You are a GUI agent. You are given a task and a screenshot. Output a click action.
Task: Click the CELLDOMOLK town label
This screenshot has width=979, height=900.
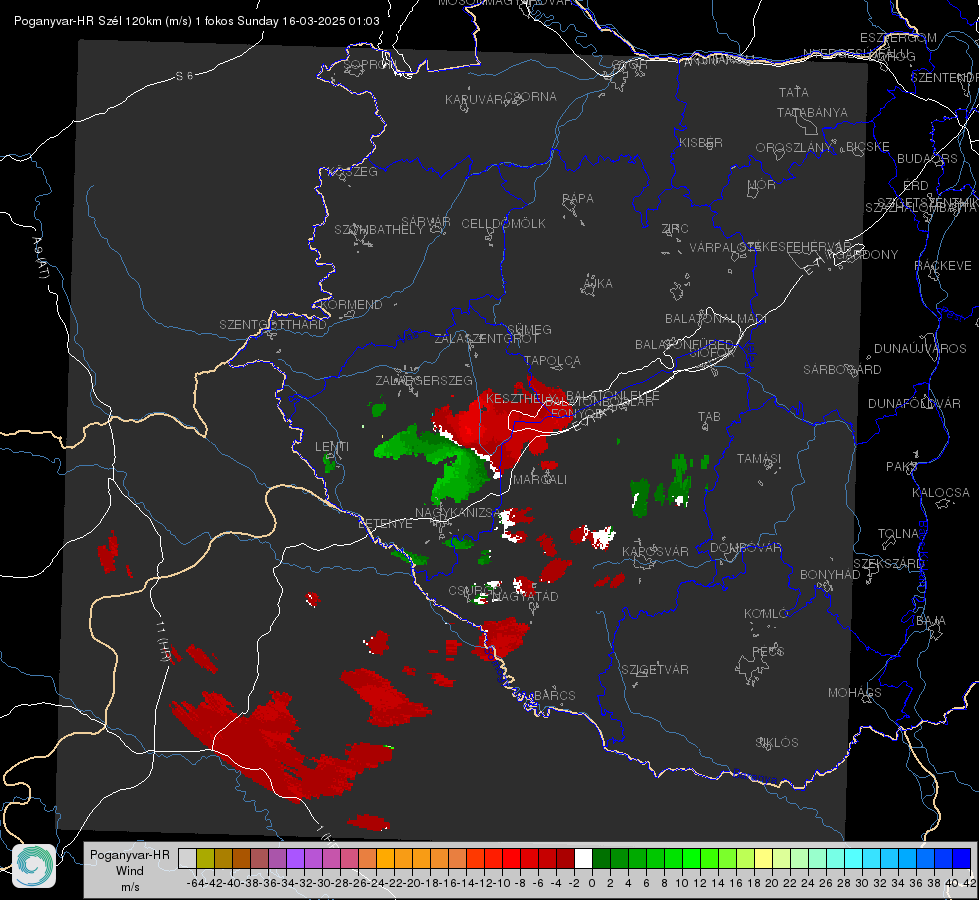point(503,224)
